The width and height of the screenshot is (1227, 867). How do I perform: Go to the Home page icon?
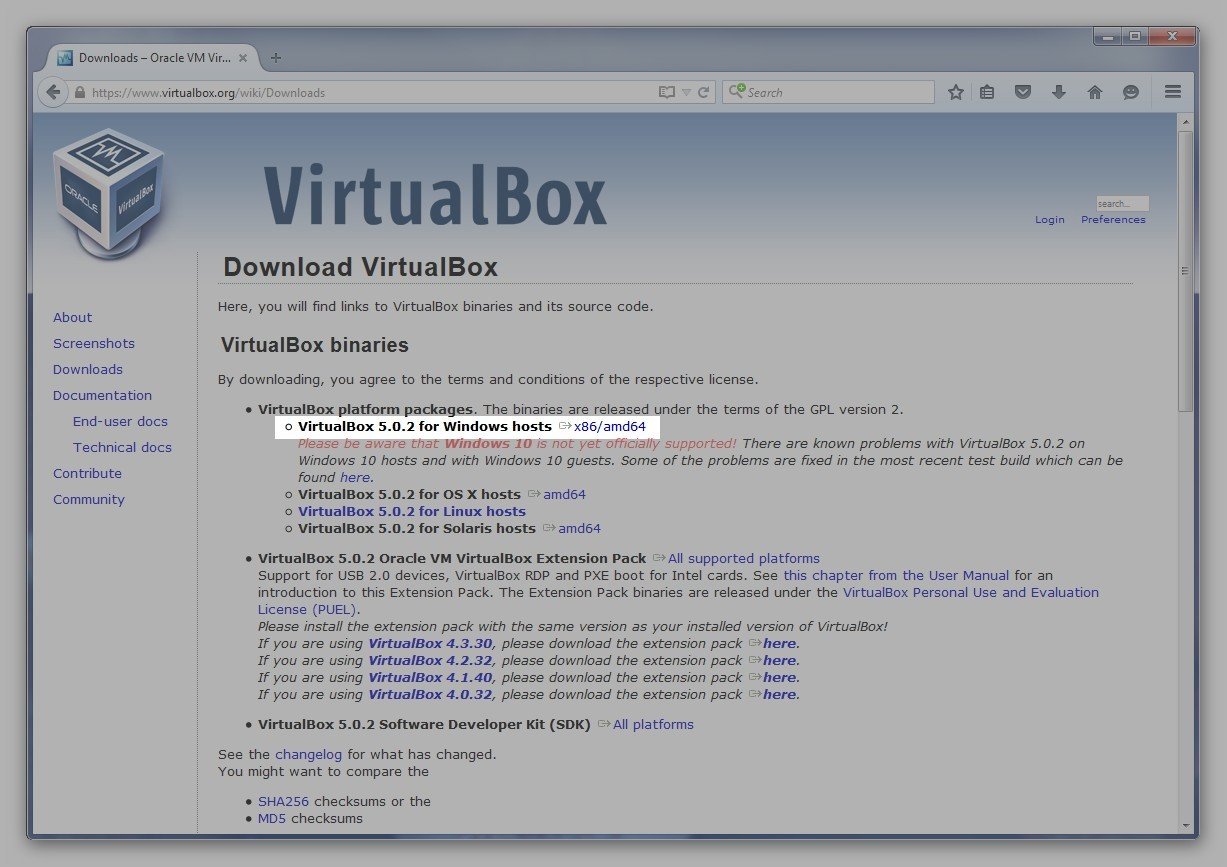(1095, 92)
